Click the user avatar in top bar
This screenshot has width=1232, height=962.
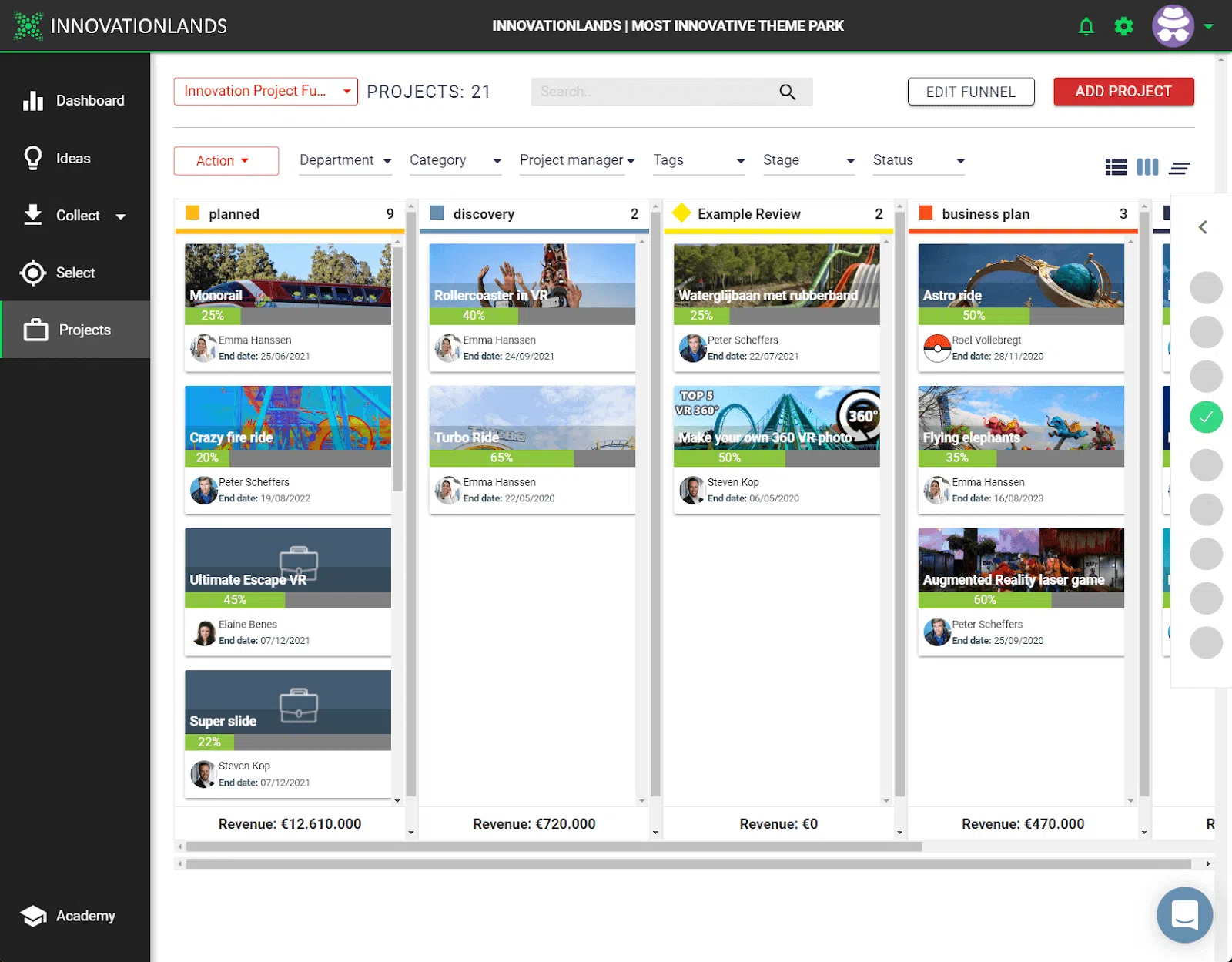point(1173,26)
